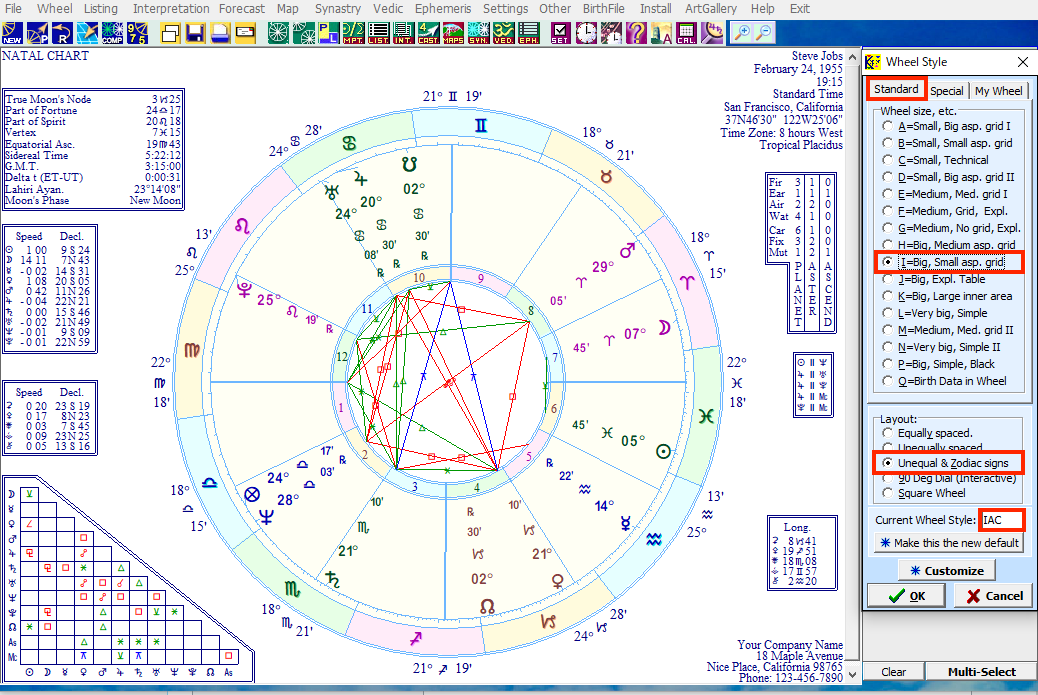Click the Clear button
This screenshot has height=695, width=1038.
coord(894,672)
